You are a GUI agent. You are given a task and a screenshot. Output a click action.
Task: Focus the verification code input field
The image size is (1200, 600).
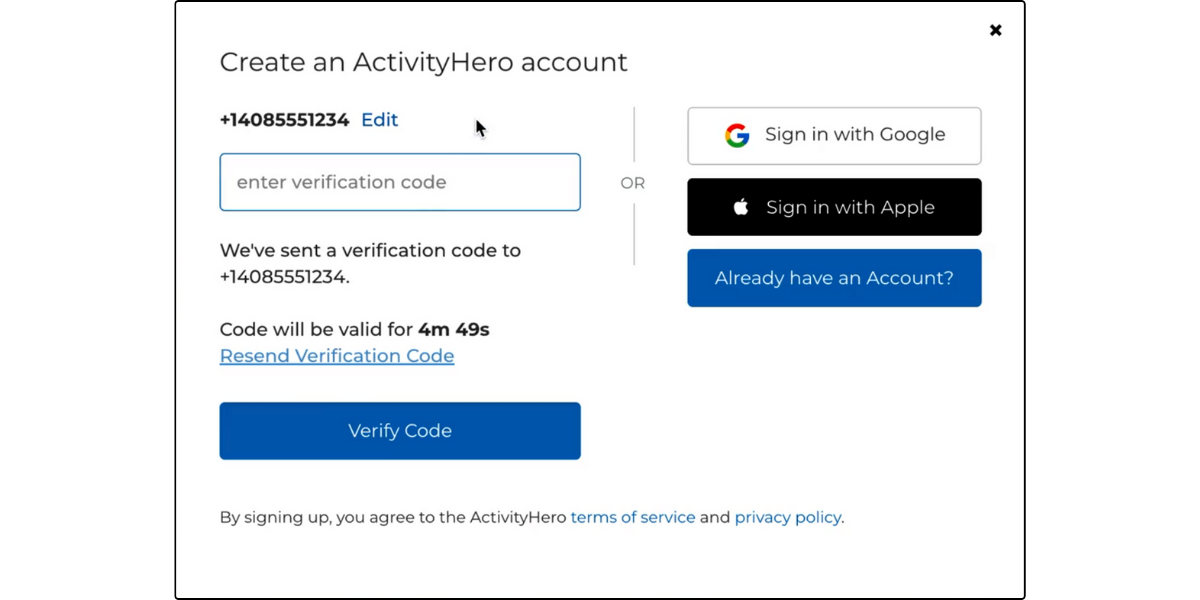click(400, 182)
